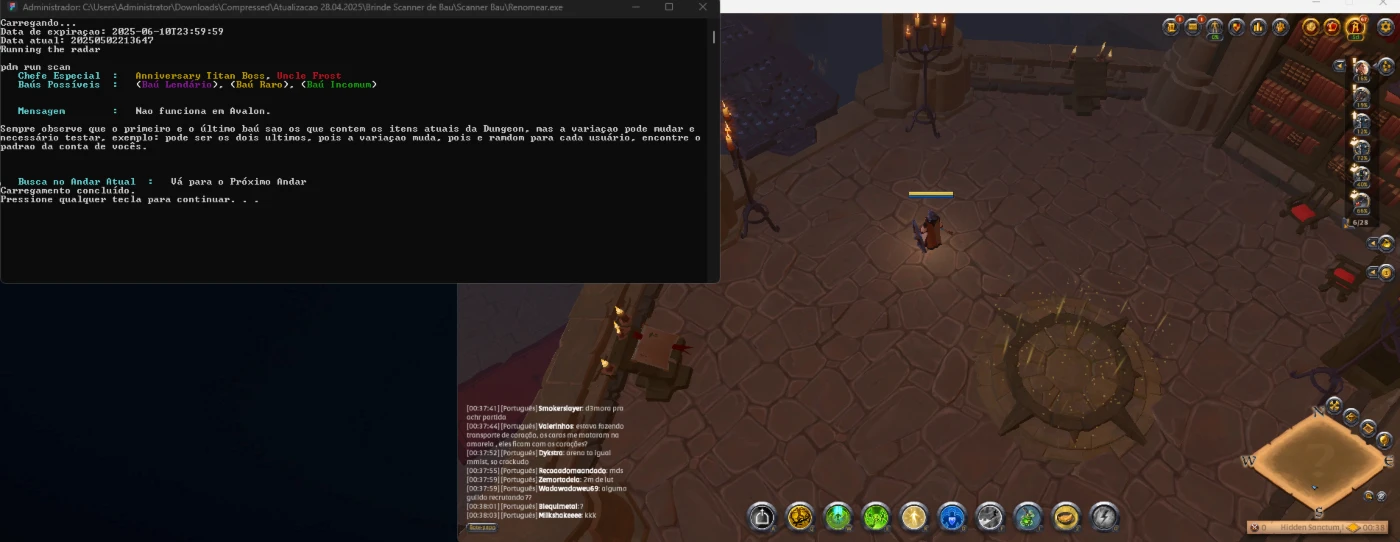Click "(Baú Incomum)" in the console

(x=339, y=85)
